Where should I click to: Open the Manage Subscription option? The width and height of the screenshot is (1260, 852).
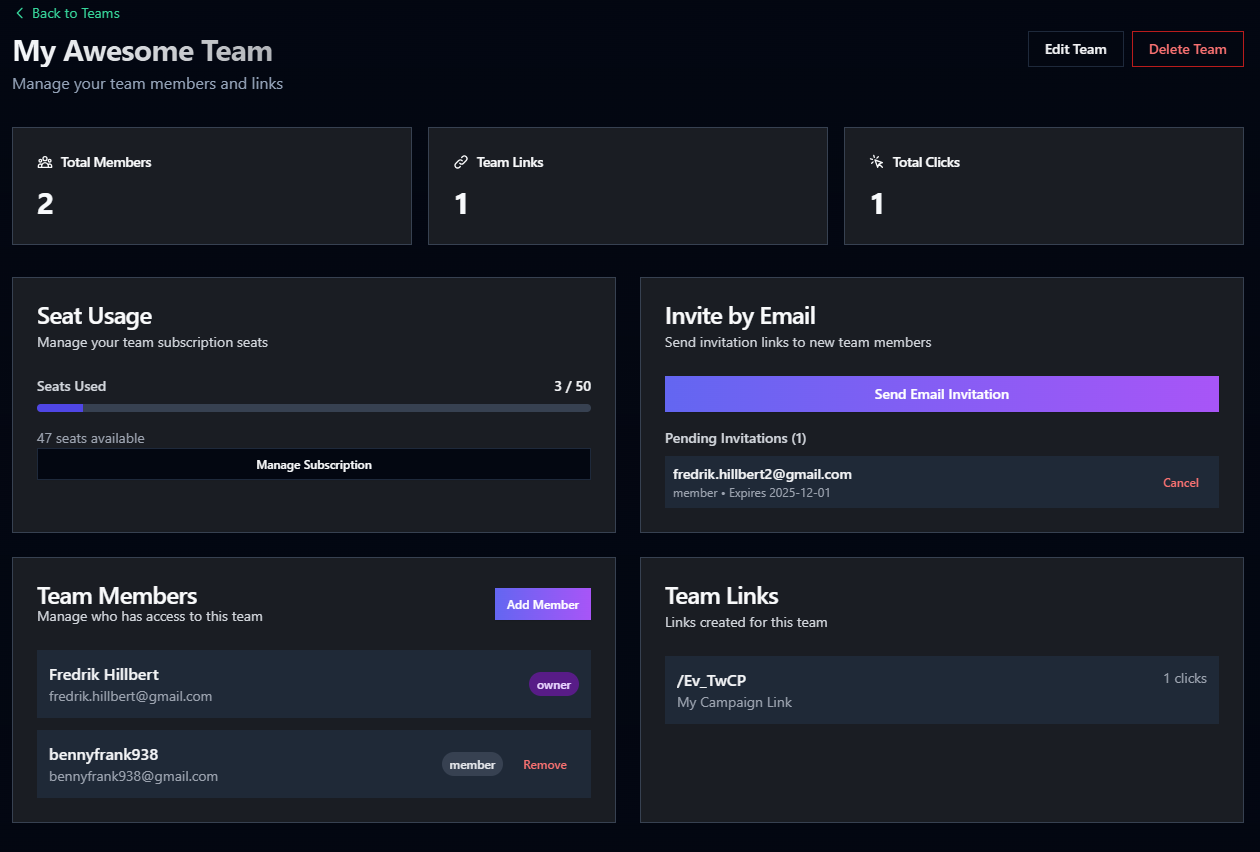click(313, 464)
